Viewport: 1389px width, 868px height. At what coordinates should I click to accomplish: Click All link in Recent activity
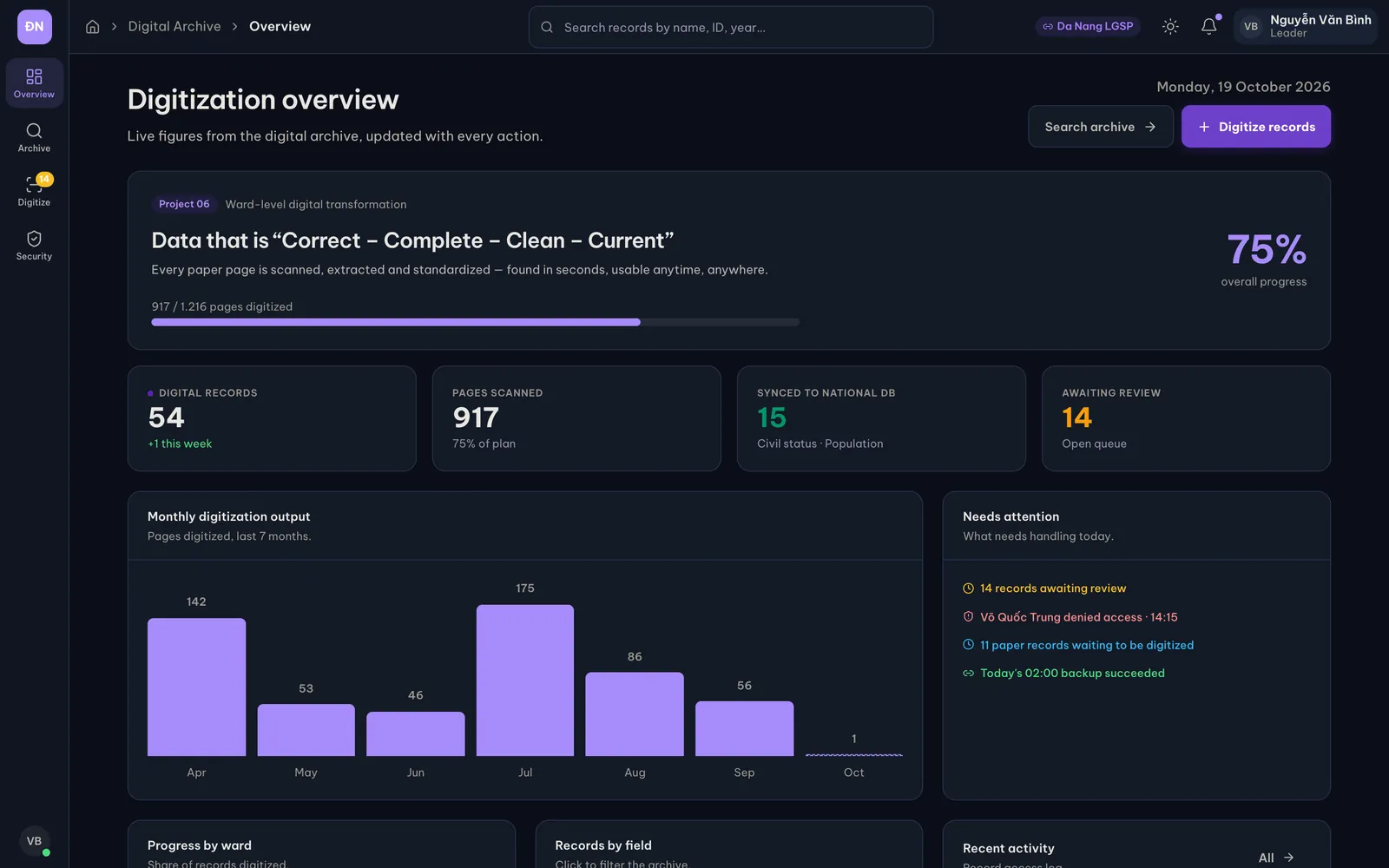coord(1276,858)
